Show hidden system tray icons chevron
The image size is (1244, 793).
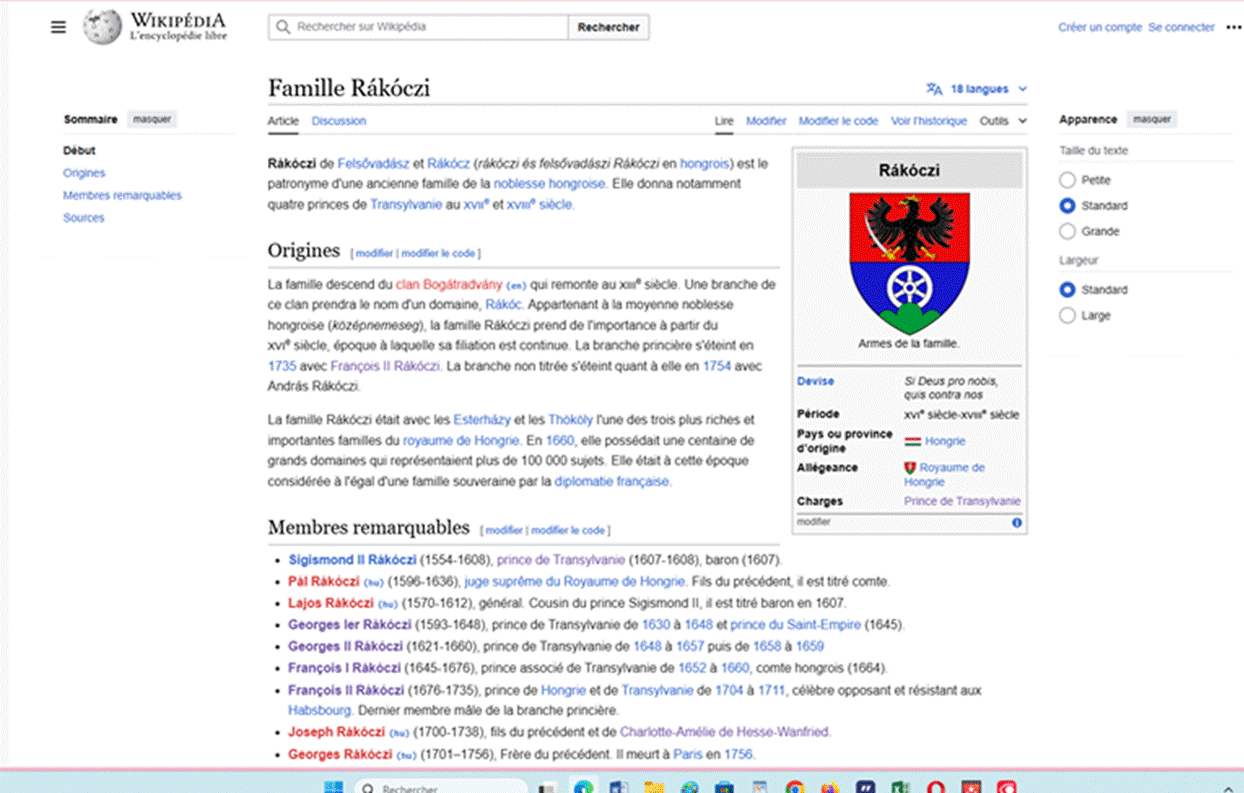(1228, 788)
